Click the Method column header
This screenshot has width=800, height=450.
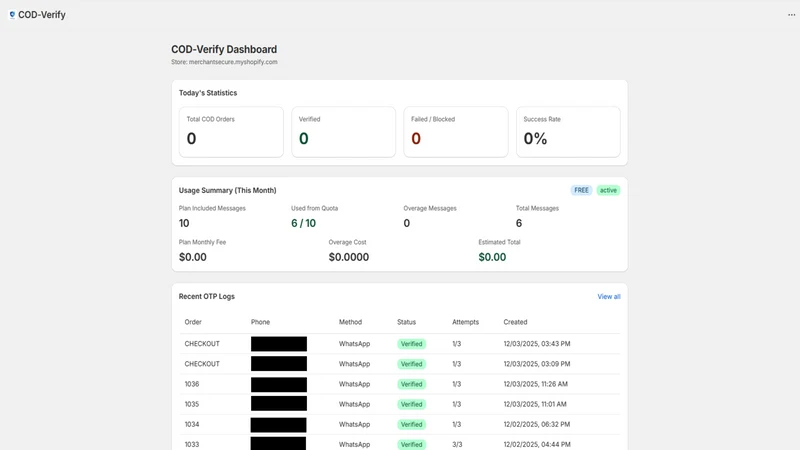(x=351, y=322)
